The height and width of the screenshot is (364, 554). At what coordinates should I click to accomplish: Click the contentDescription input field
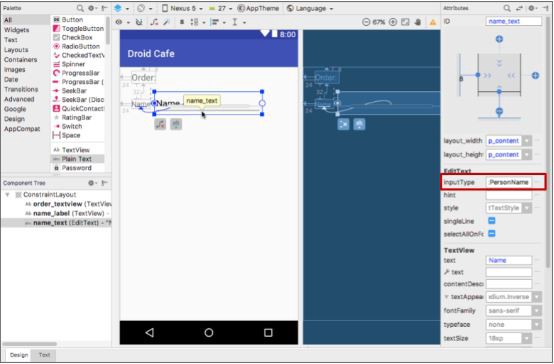[x=508, y=284]
